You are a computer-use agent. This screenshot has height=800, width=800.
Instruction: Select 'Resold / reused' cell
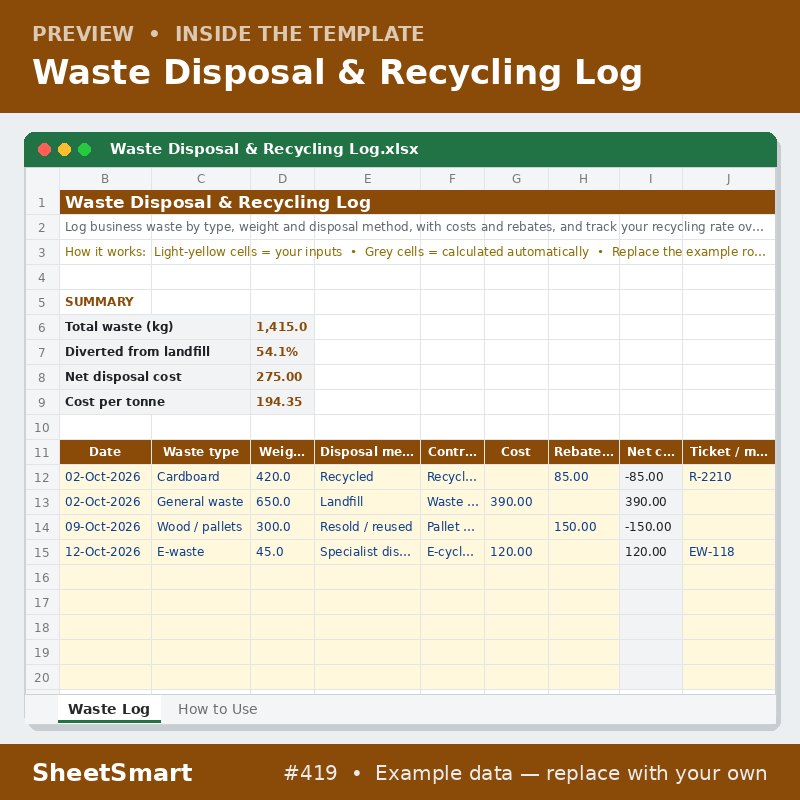[x=367, y=527]
